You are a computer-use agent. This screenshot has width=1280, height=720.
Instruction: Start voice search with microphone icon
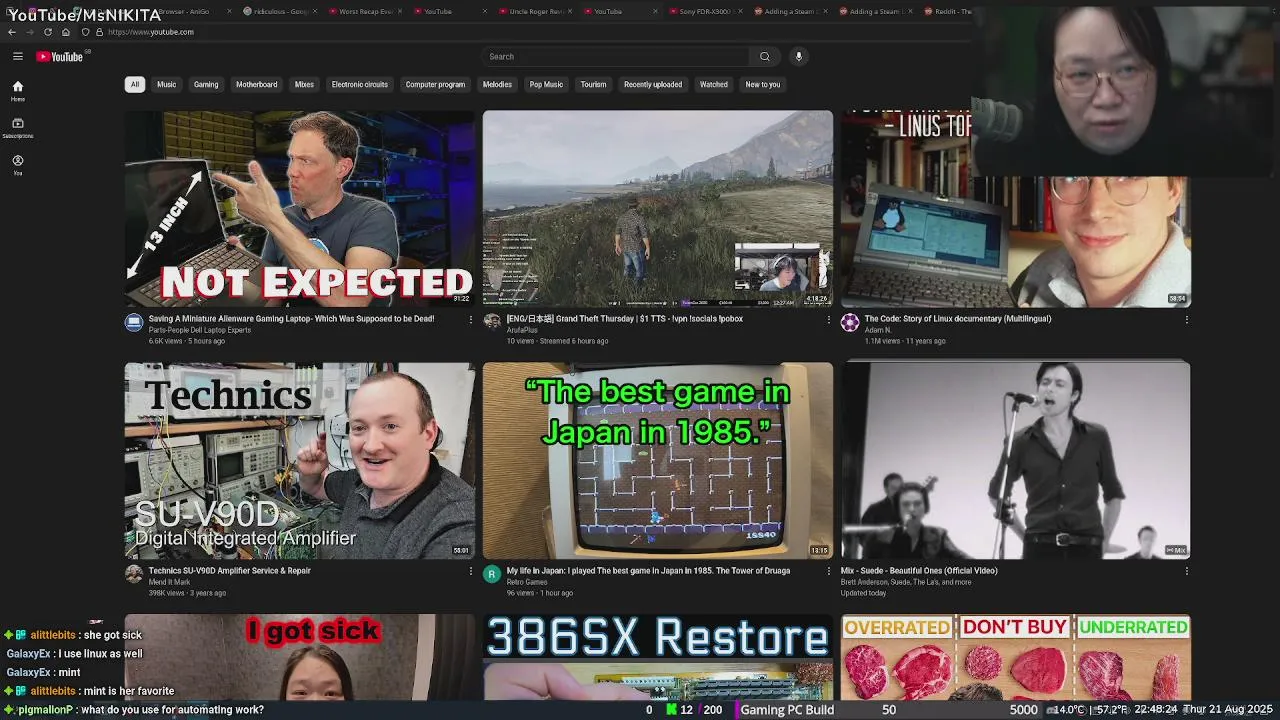click(798, 56)
